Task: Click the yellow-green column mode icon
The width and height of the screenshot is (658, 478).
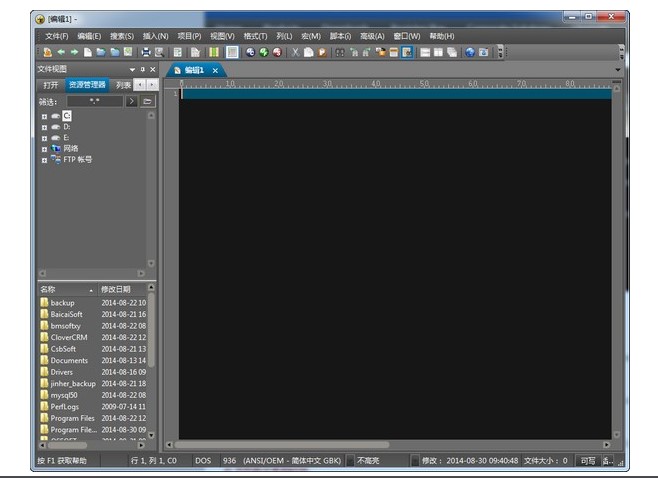Action: 214,52
